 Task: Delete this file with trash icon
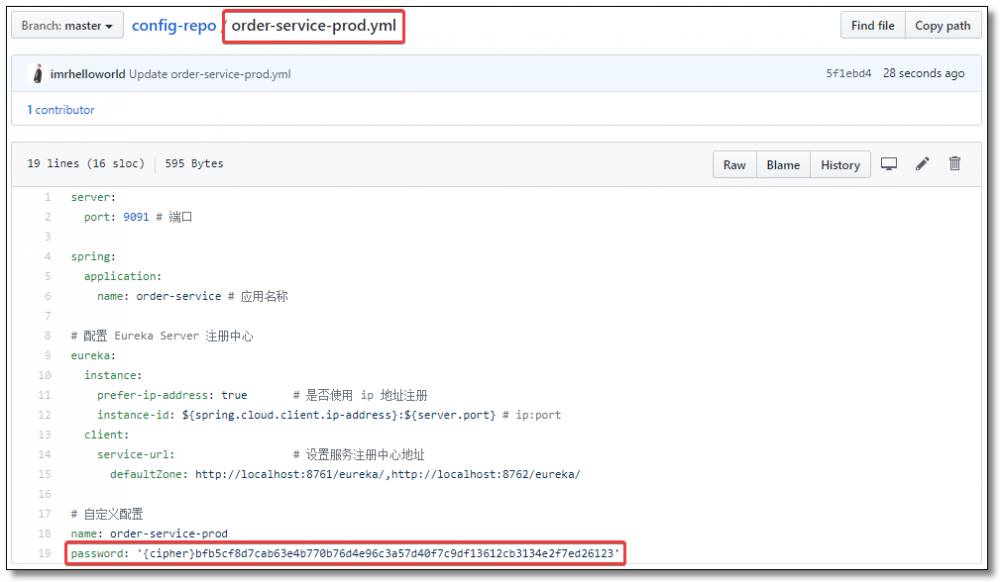tap(955, 164)
